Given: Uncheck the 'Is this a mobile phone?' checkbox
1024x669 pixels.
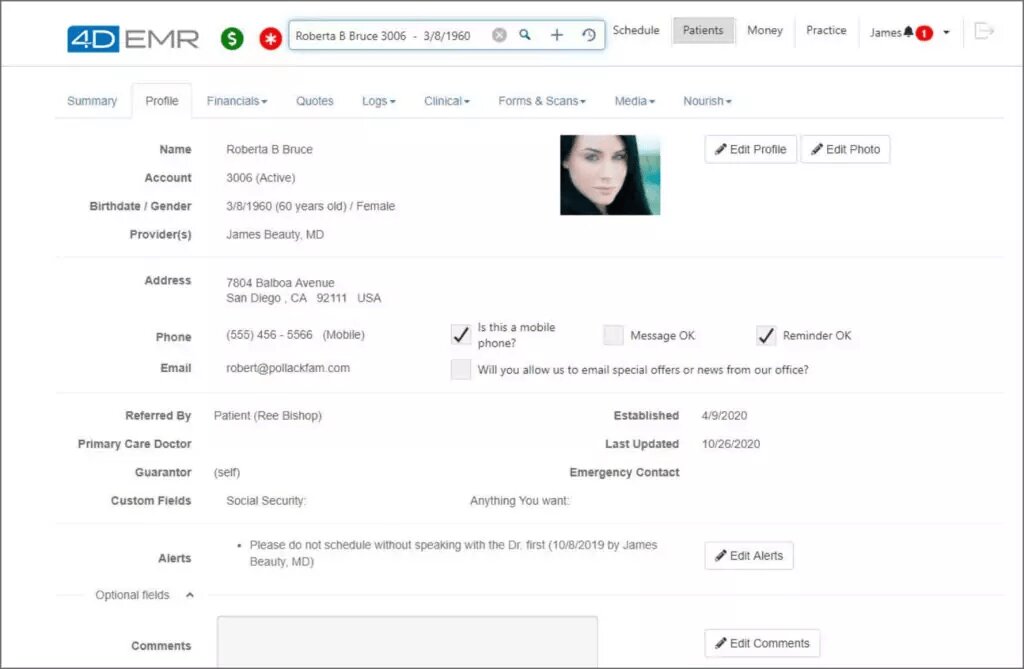Looking at the screenshot, I should (x=461, y=335).
